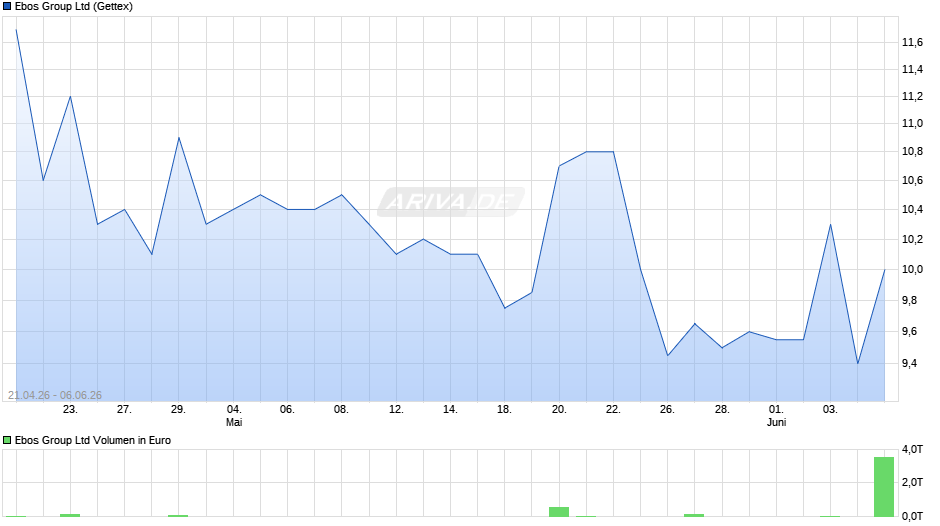Screen dimensions: 940x526
Task: Click the '14.' date axis label
Action: pyautogui.click(x=450, y=410)
